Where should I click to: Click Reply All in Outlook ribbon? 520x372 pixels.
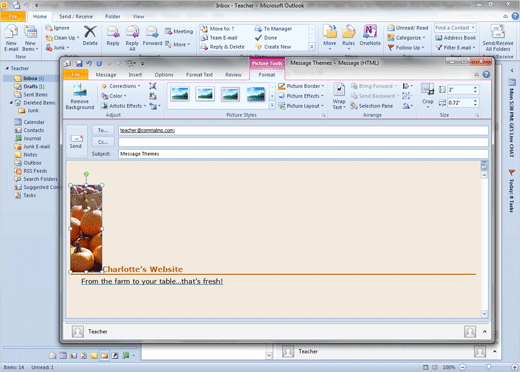click(x=132, y=38)
